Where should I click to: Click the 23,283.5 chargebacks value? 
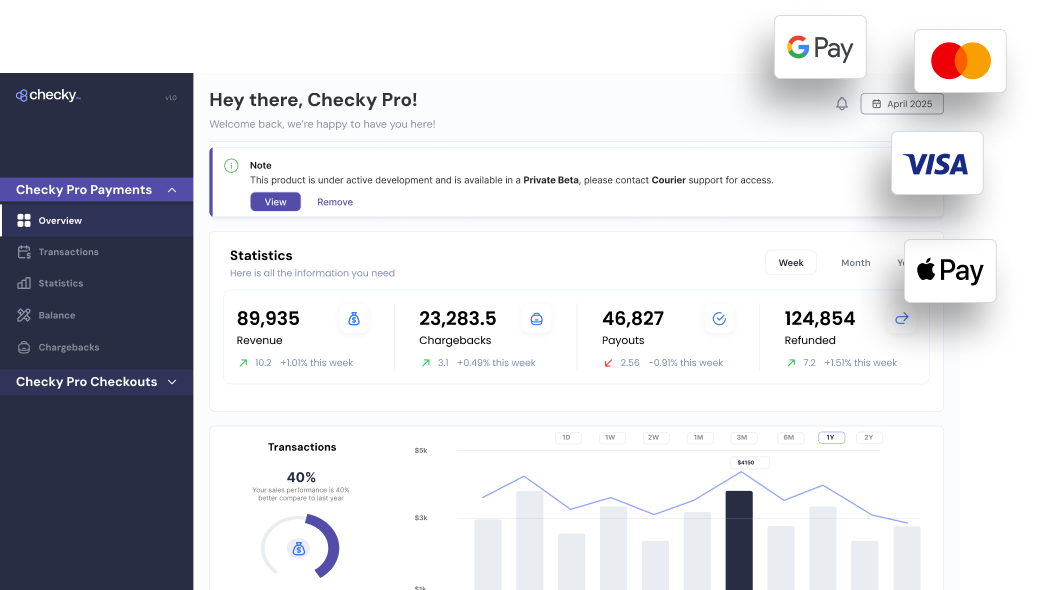pos(458,319)
